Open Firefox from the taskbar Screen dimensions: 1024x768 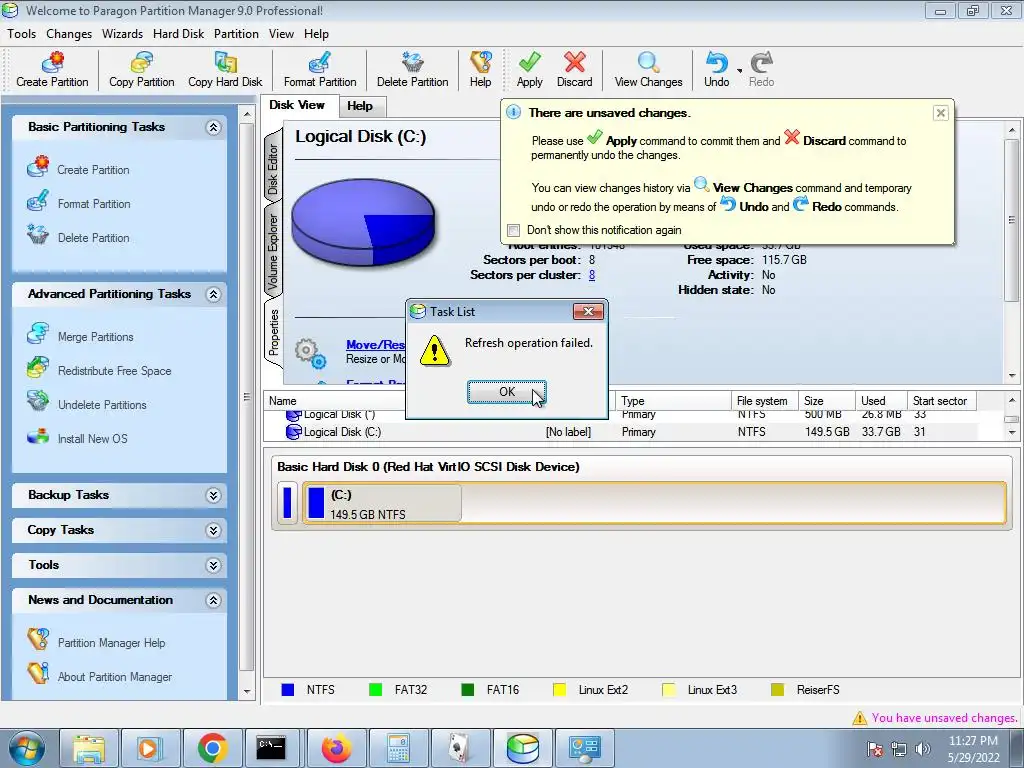[336, 748]
